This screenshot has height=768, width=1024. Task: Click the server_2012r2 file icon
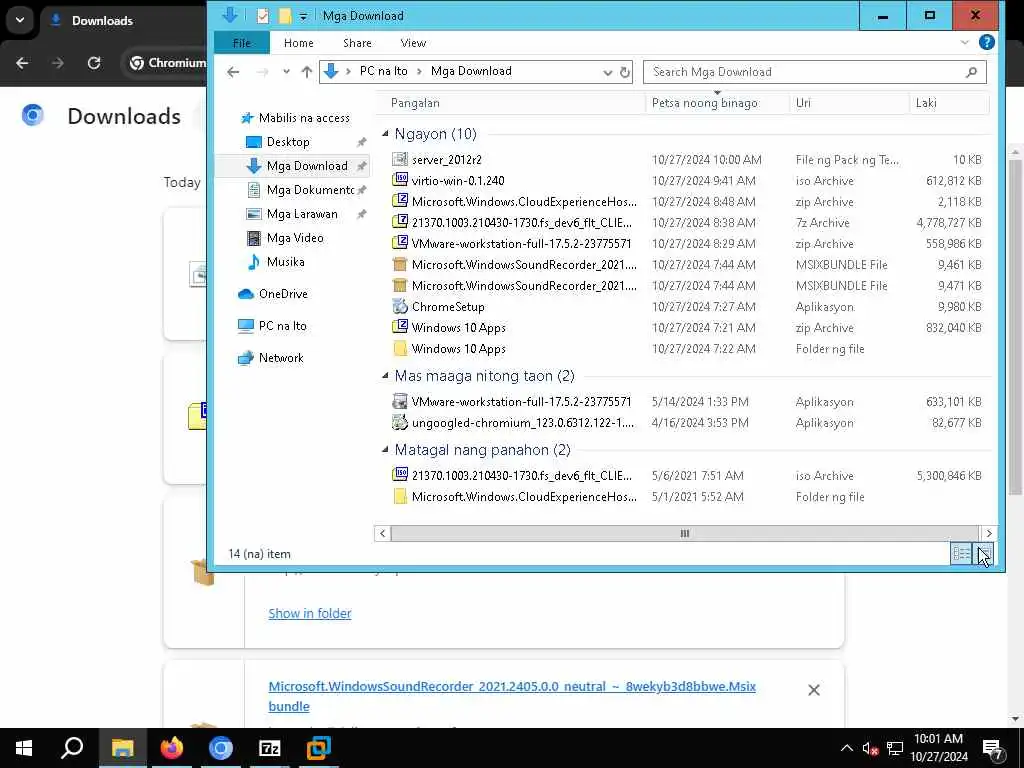(x=400, y=159)
